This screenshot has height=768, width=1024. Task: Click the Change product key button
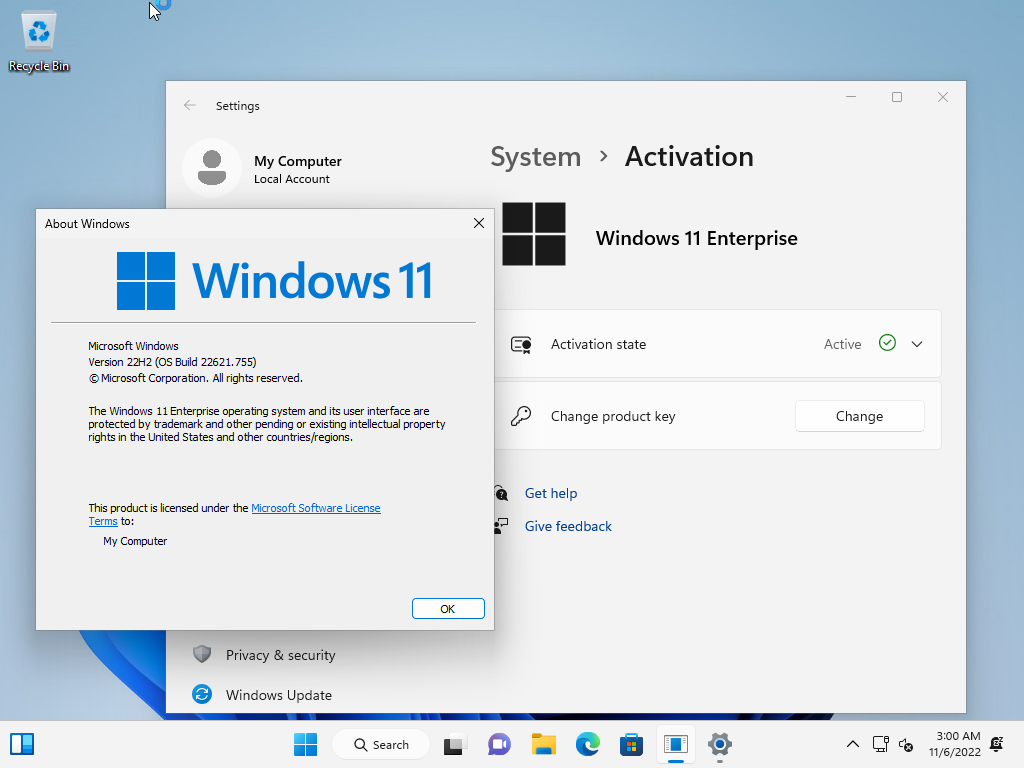coord(859,416)
